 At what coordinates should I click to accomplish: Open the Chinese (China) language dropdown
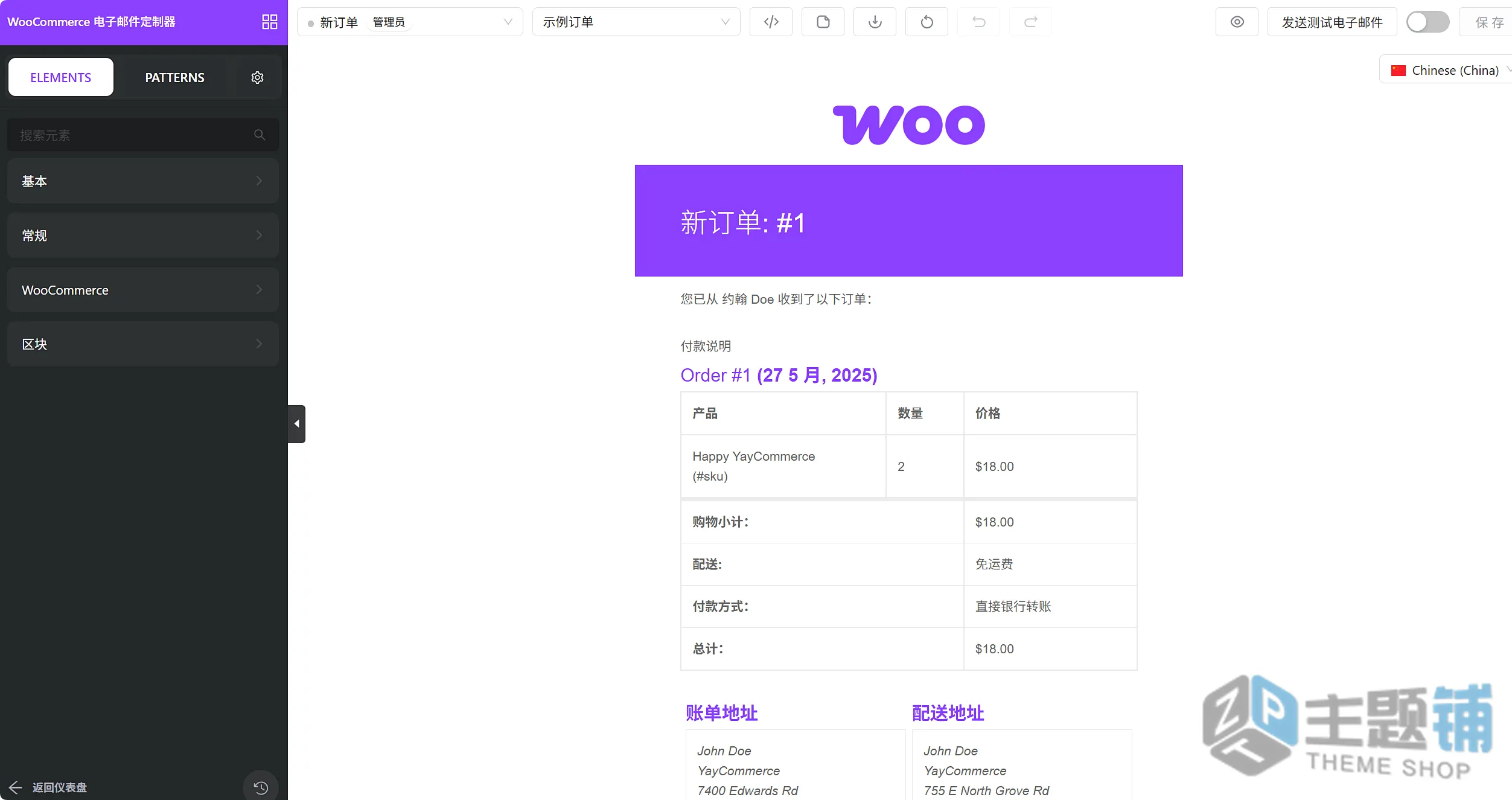point(1446,70)
